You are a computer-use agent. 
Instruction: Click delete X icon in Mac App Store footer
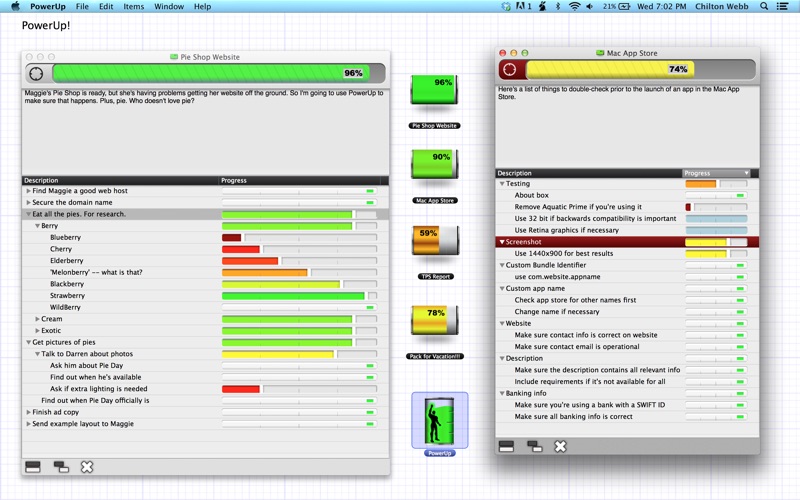pos(560,446)
